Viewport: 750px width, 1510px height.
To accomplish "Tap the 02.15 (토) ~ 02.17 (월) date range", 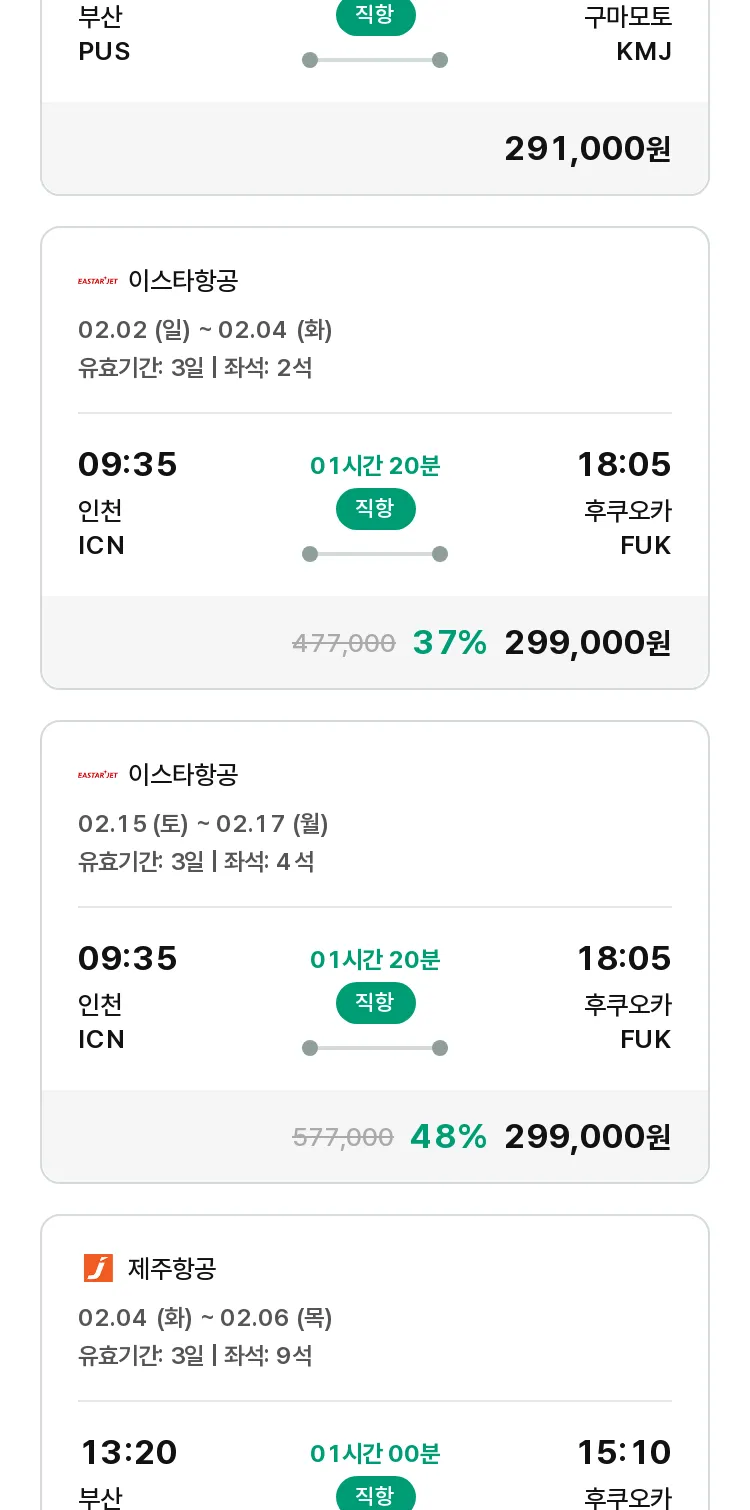I will click(203, 824).
